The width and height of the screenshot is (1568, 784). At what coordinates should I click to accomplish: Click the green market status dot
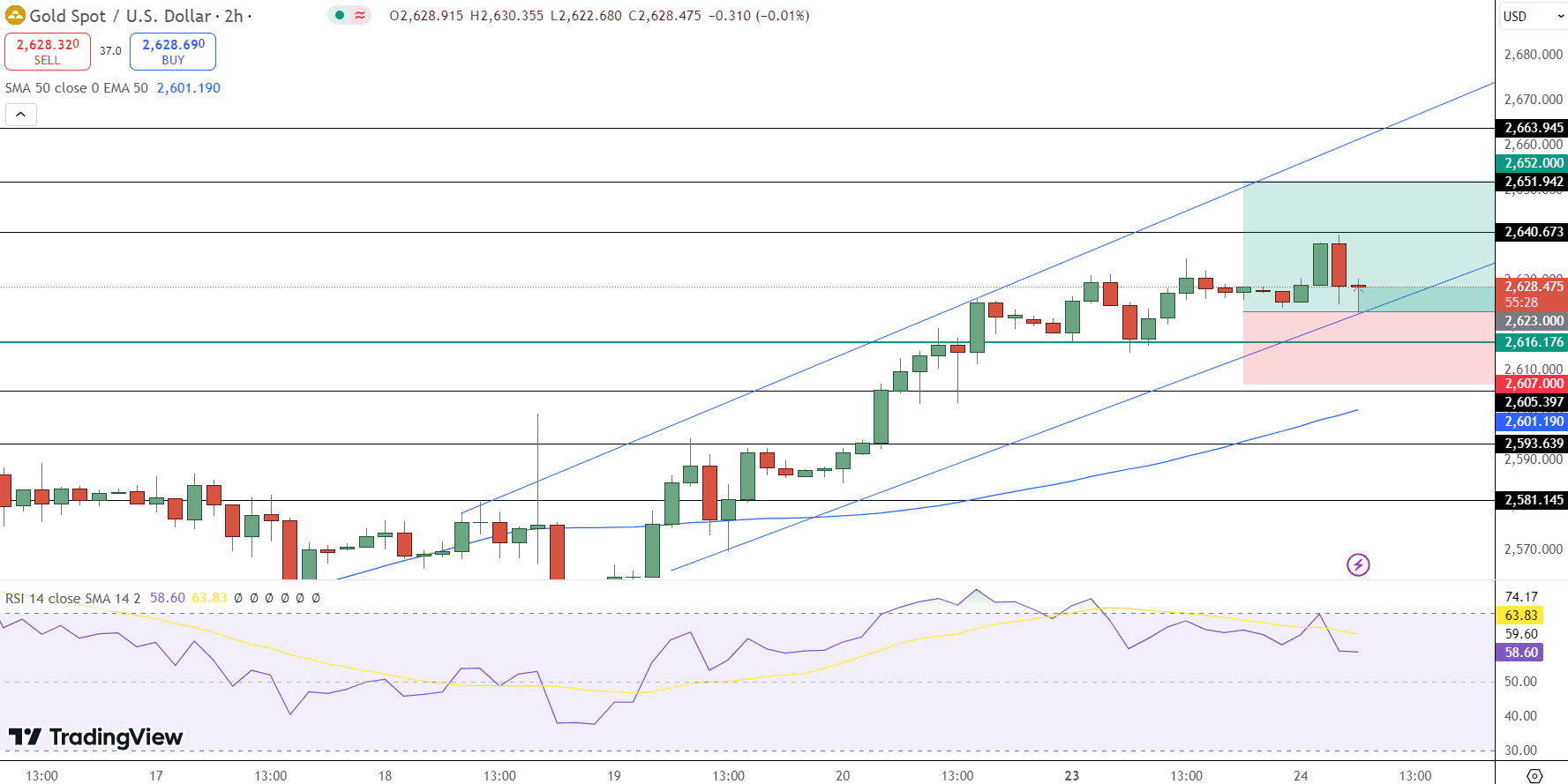[340, 15]
